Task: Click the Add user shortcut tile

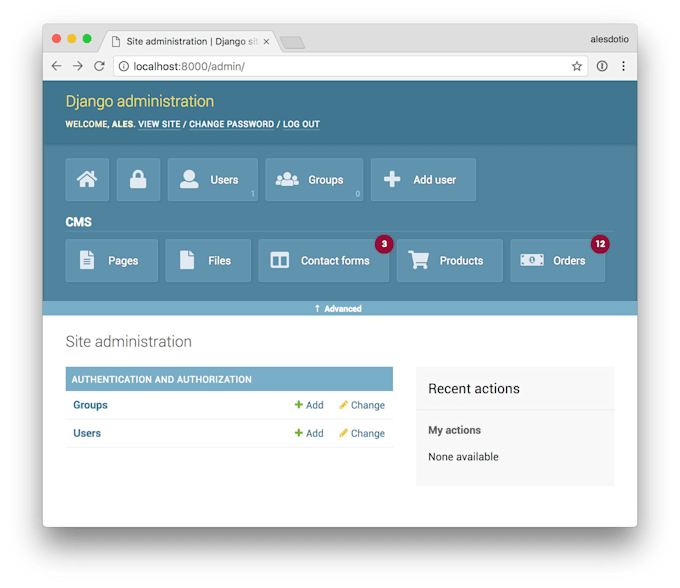Action: tap(423, 180)
